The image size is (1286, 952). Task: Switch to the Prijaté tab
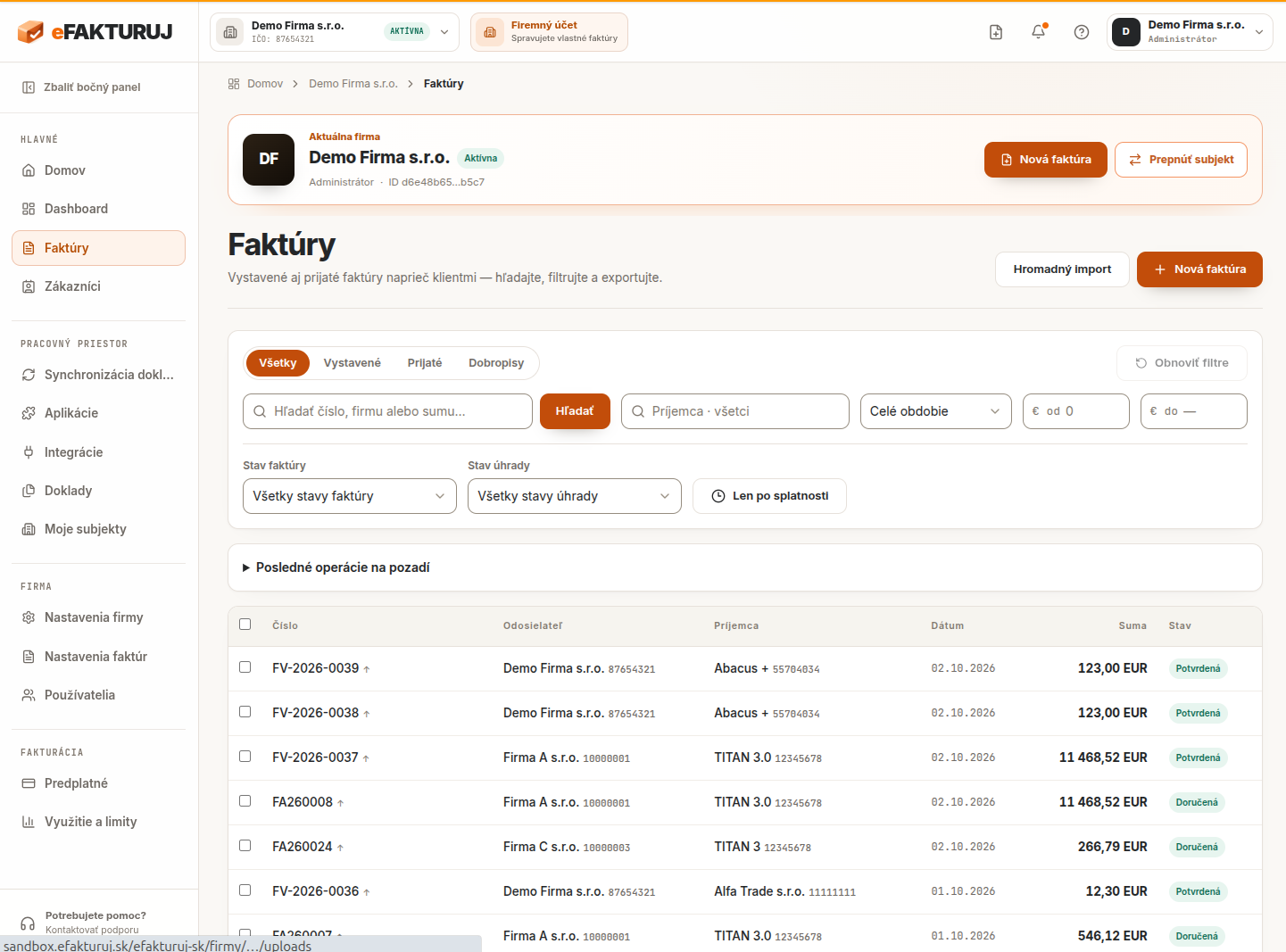[425, 363]
